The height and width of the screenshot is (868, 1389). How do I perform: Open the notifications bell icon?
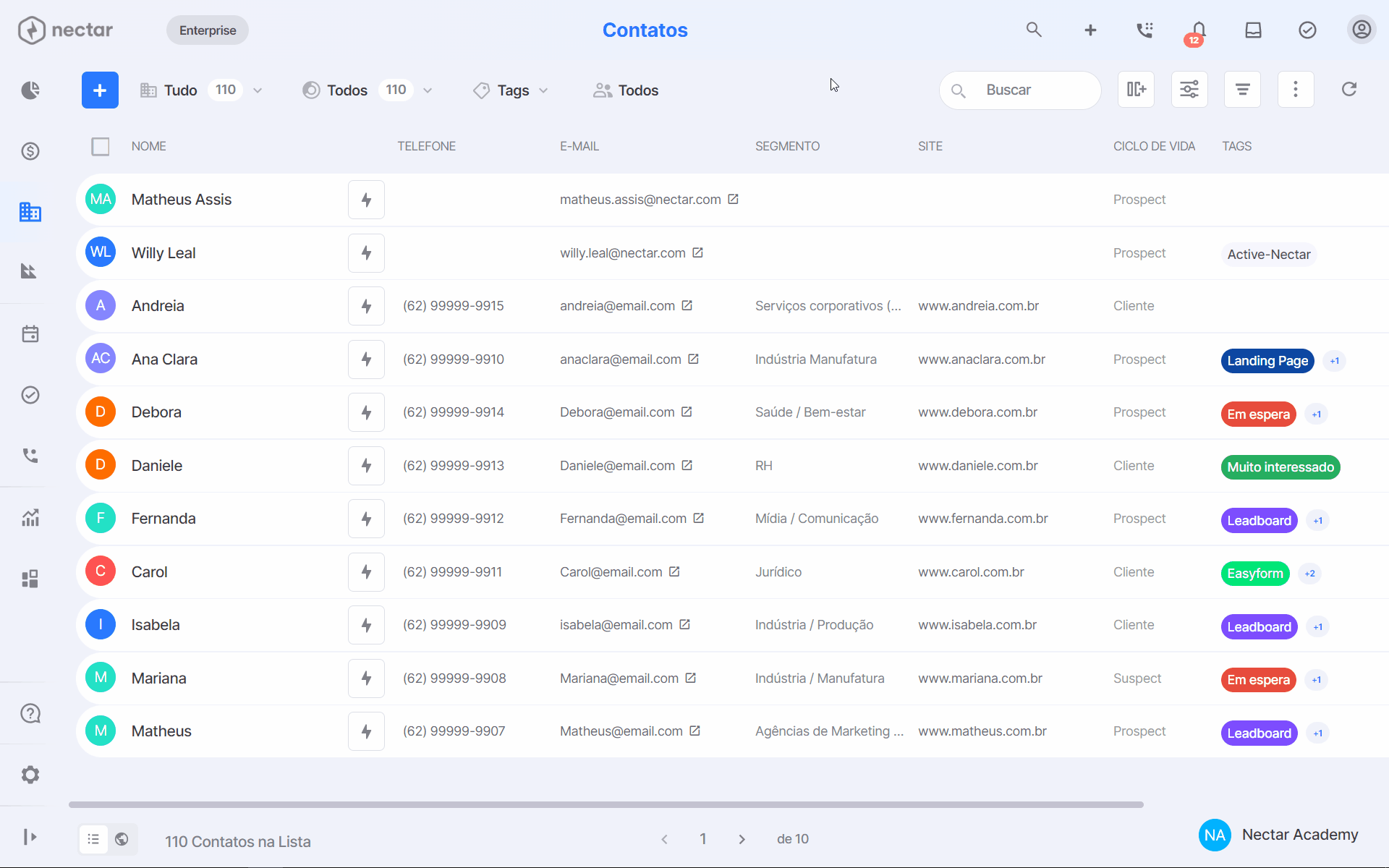1199,30
